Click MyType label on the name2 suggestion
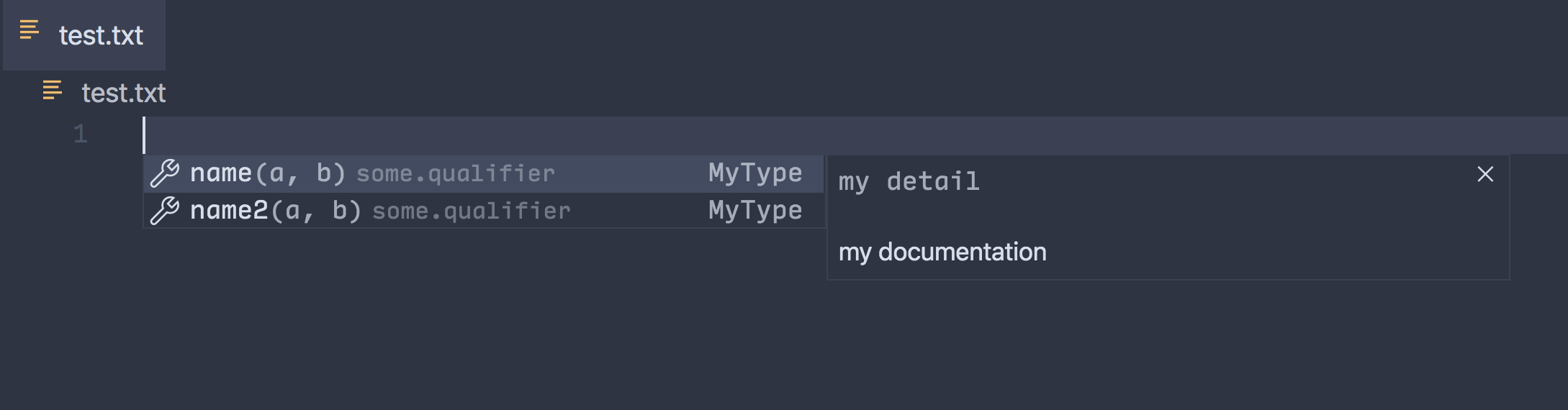The width and height of the screenshot is (1568, 410). pyautogui.click(x=754, y=211)
